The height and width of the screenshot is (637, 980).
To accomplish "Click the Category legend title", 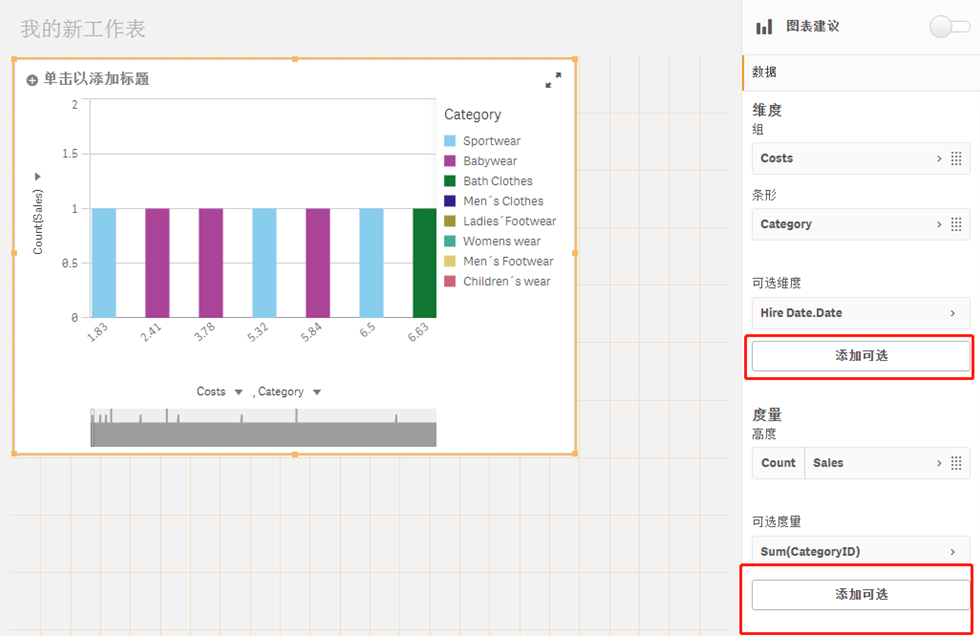I will pos(472,115).
